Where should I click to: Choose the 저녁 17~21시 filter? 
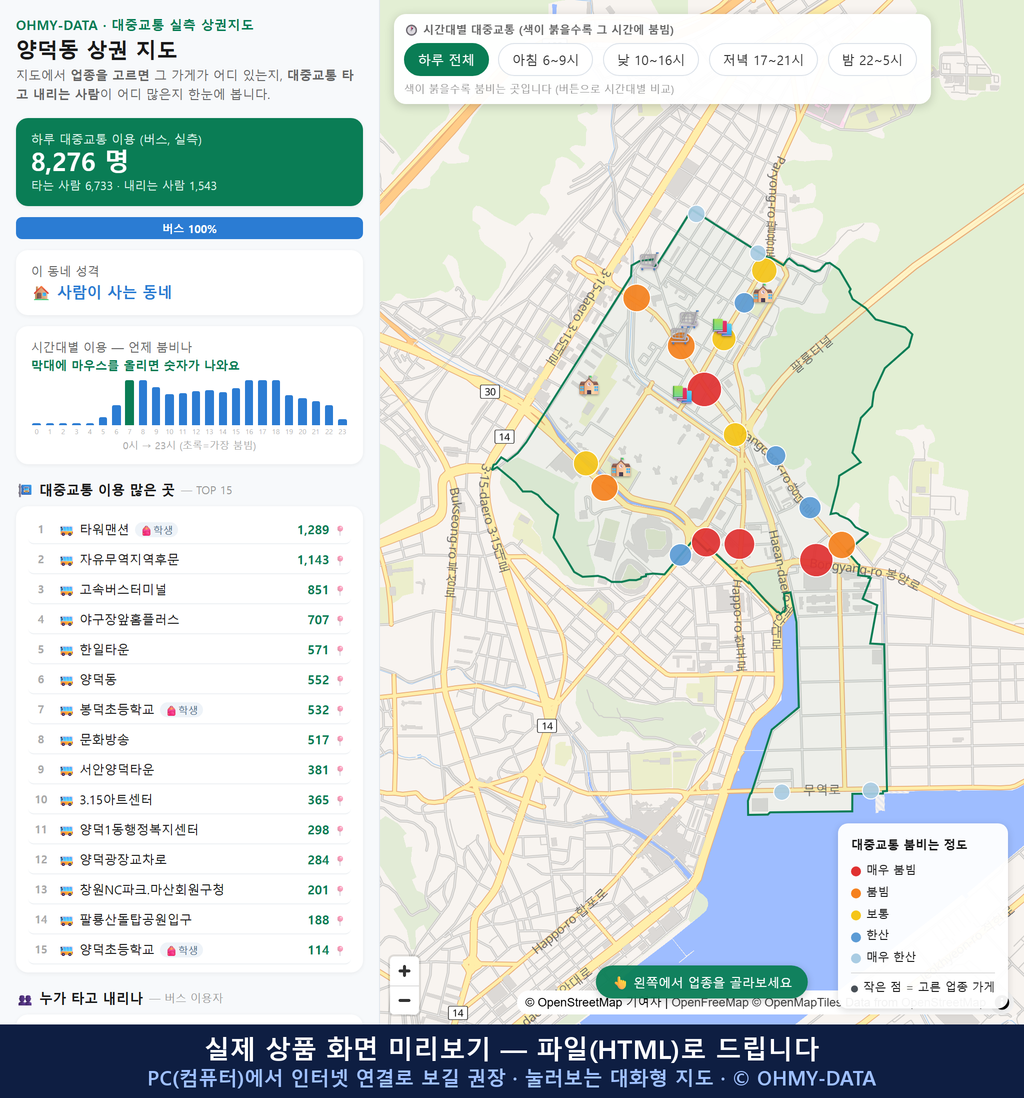point(763,60)
